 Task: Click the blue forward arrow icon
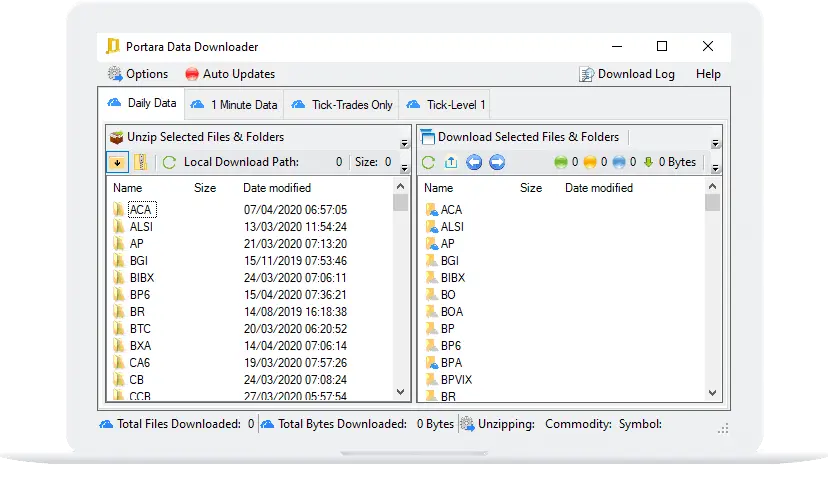[497, 162]
